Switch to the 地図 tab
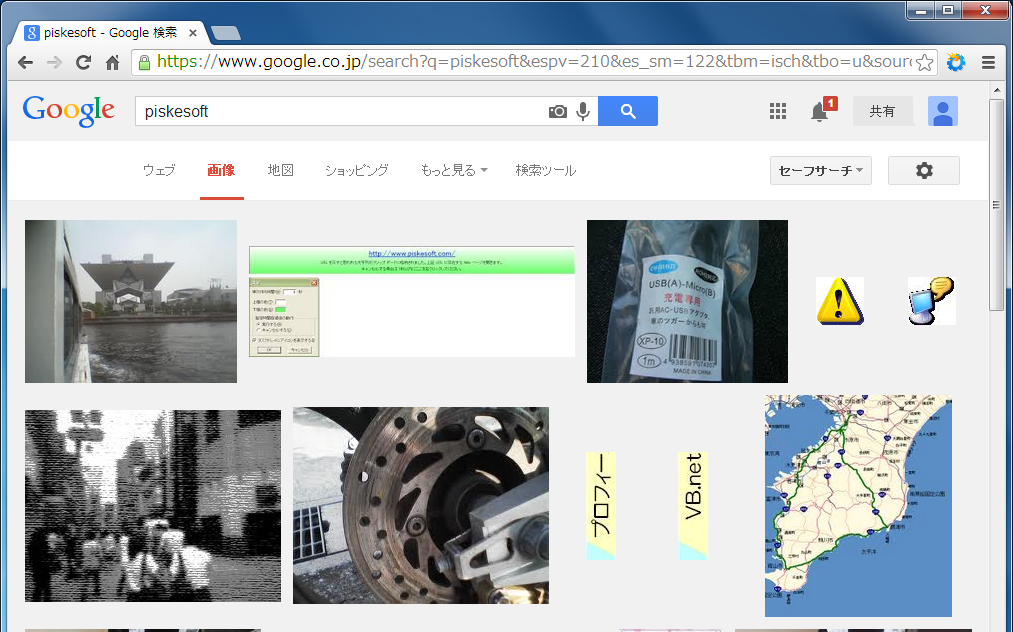 pos(281,171)
